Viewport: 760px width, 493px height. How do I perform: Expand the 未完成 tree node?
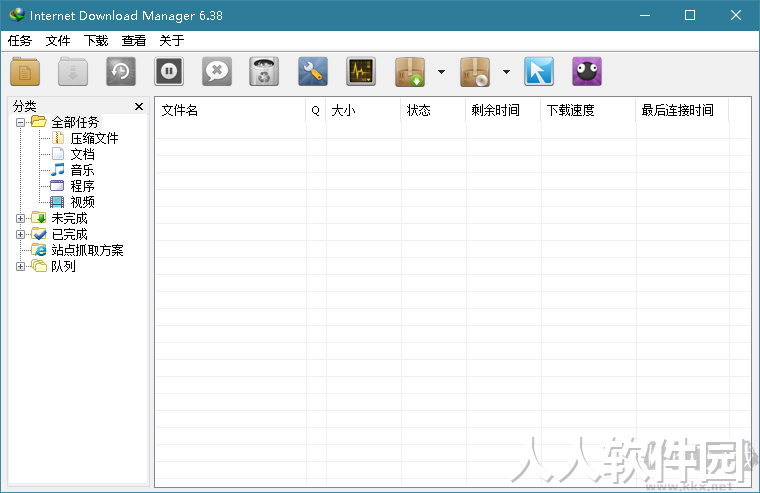[20, 218]
